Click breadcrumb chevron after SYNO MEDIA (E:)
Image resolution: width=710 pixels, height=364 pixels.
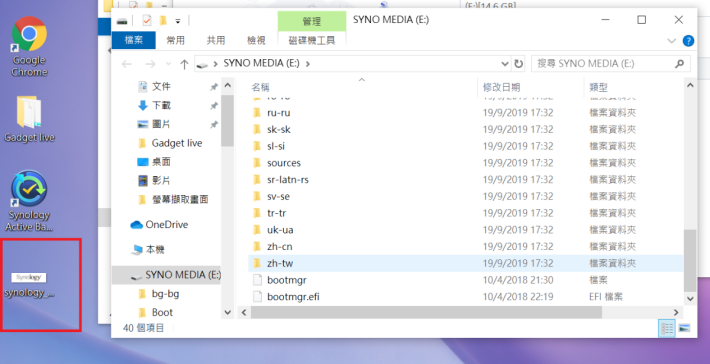[308, 64]
